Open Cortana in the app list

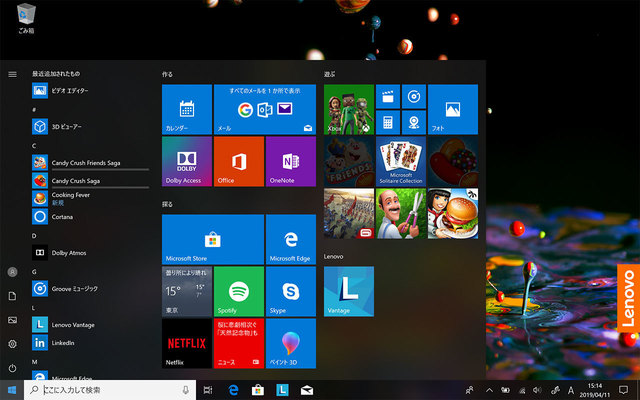pyautogui.click(x=91, y=216)
